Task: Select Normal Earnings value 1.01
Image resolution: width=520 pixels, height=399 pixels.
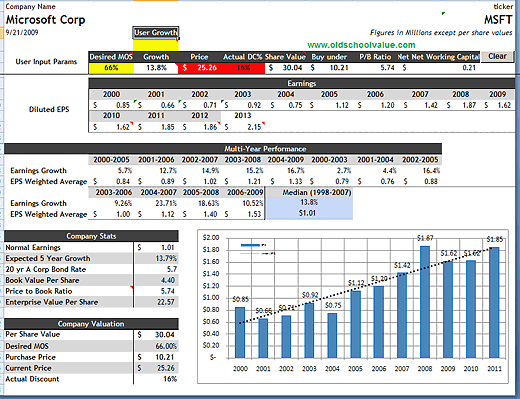Action: (156, 247)
